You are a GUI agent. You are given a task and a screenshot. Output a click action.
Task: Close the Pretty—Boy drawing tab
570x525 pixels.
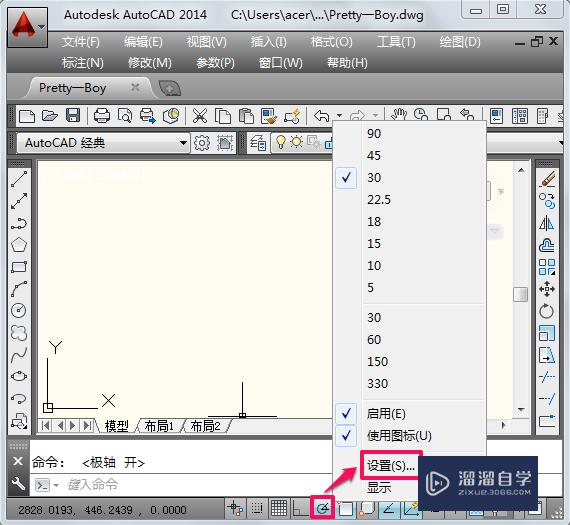tap(135, 87)
